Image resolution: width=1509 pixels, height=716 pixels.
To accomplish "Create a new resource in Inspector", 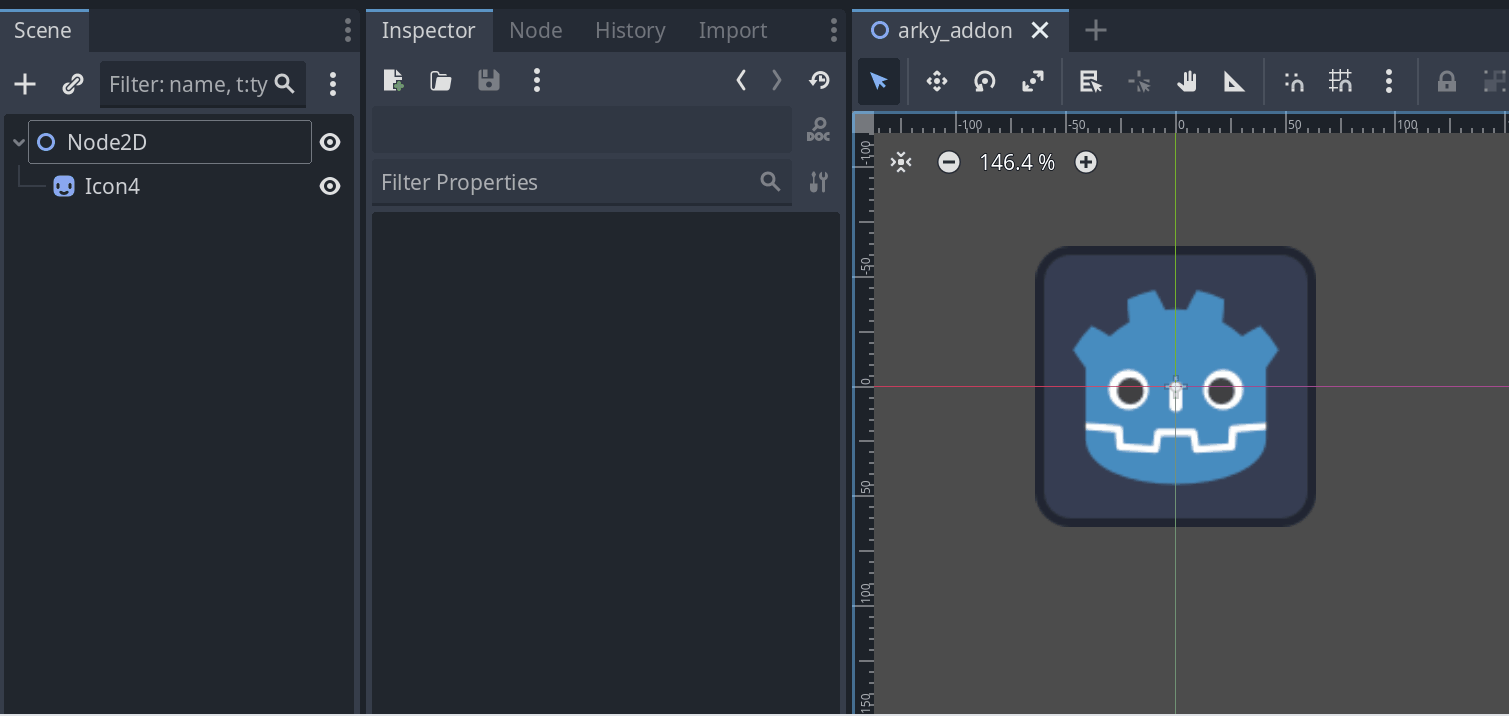I will pyautogui.click(x=393, y=81).
